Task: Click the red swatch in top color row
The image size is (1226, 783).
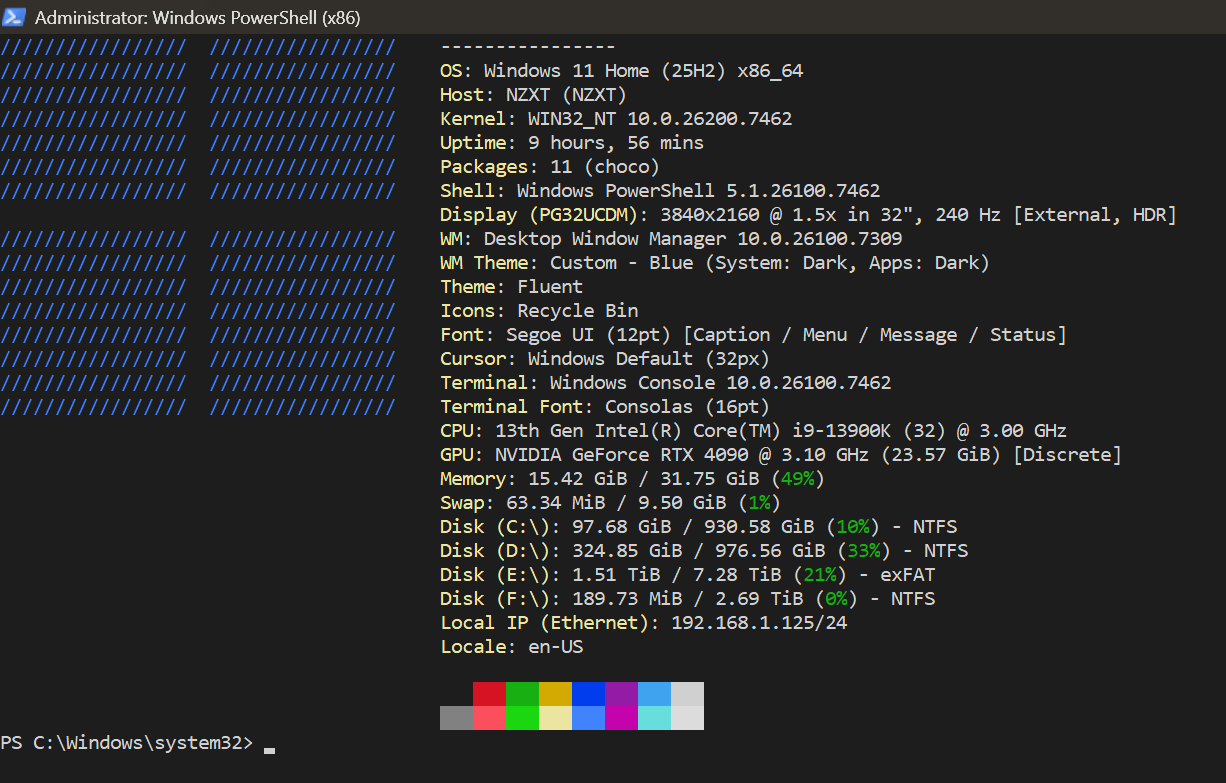Action: (489, 694)
